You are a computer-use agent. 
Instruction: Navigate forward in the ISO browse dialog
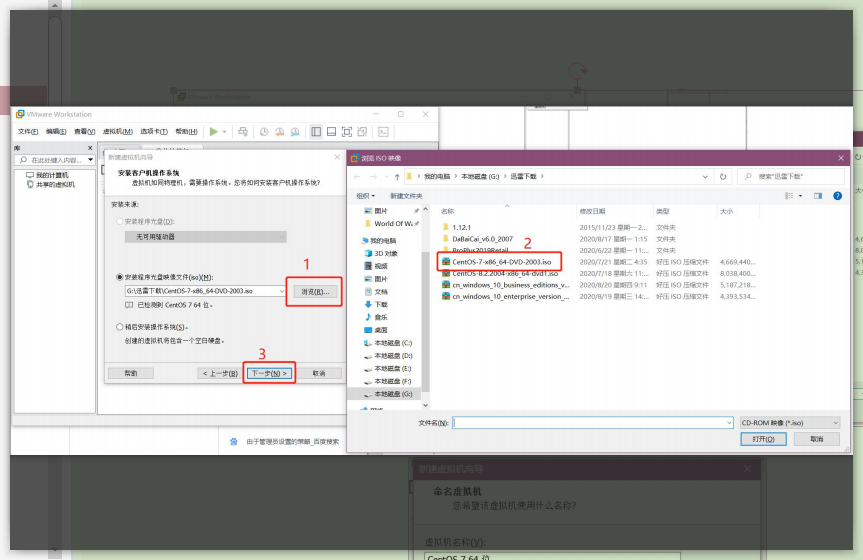(x=374, y=177)
